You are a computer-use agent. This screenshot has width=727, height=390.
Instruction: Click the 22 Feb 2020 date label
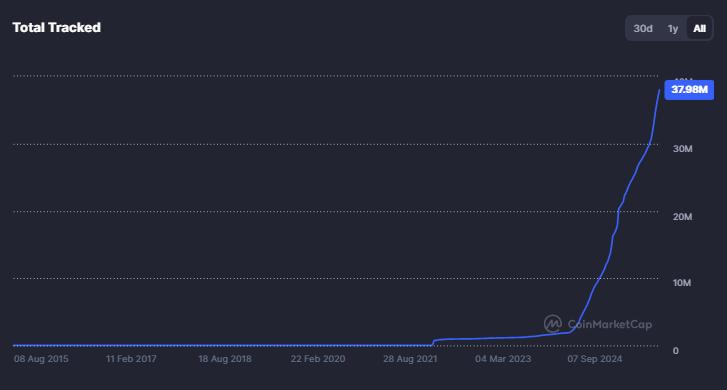(318, 359)
